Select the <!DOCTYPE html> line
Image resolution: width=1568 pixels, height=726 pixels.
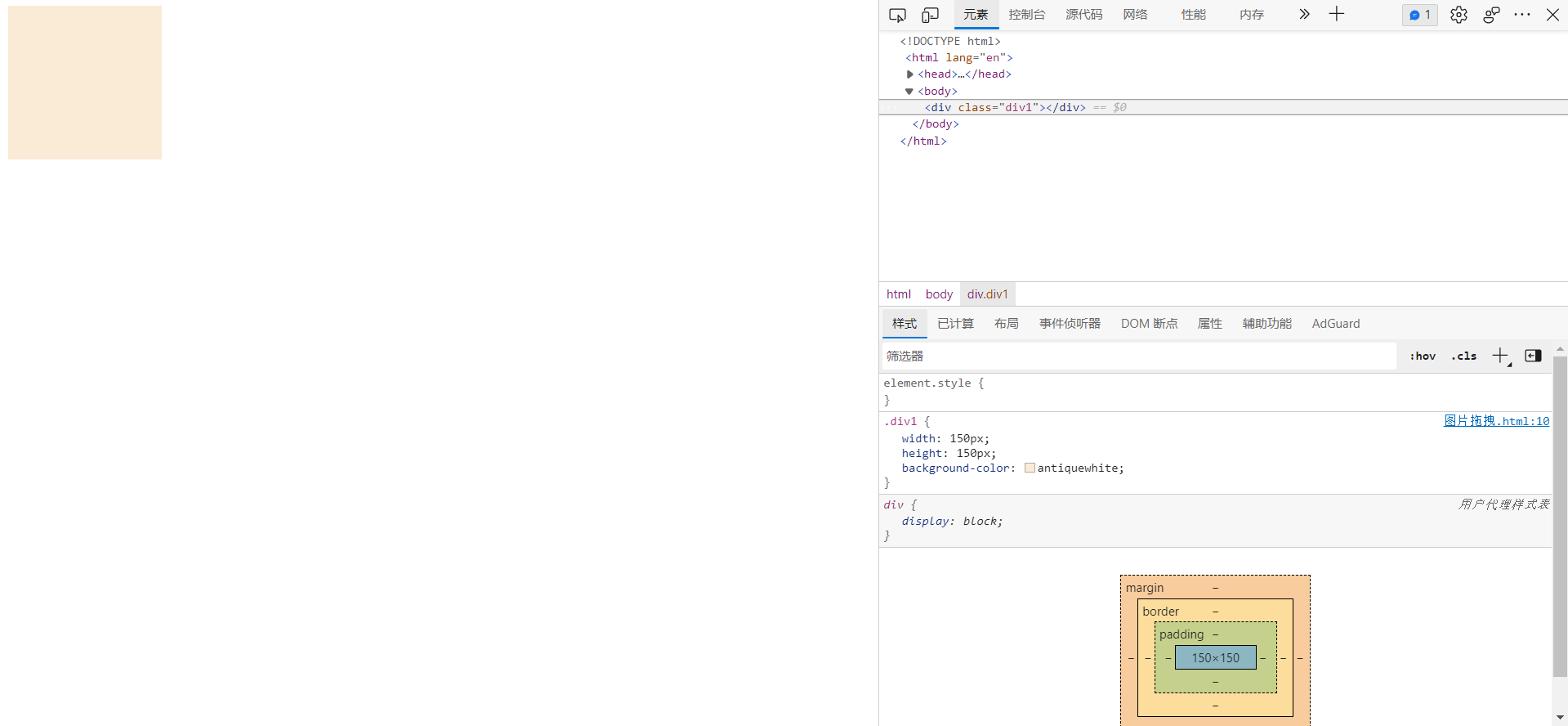pos(950,41)
